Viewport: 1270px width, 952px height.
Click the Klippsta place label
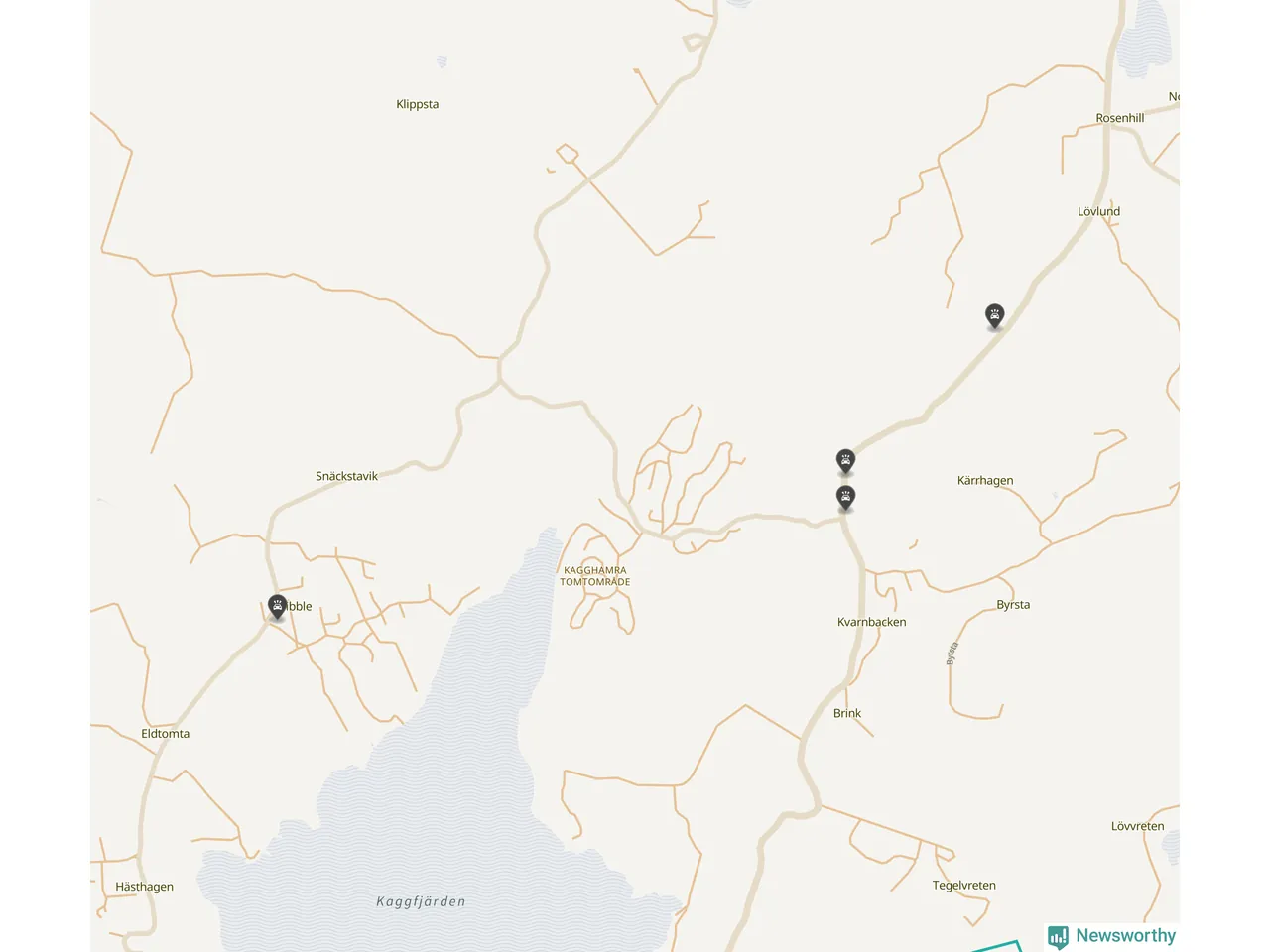(x=417, y=104)
